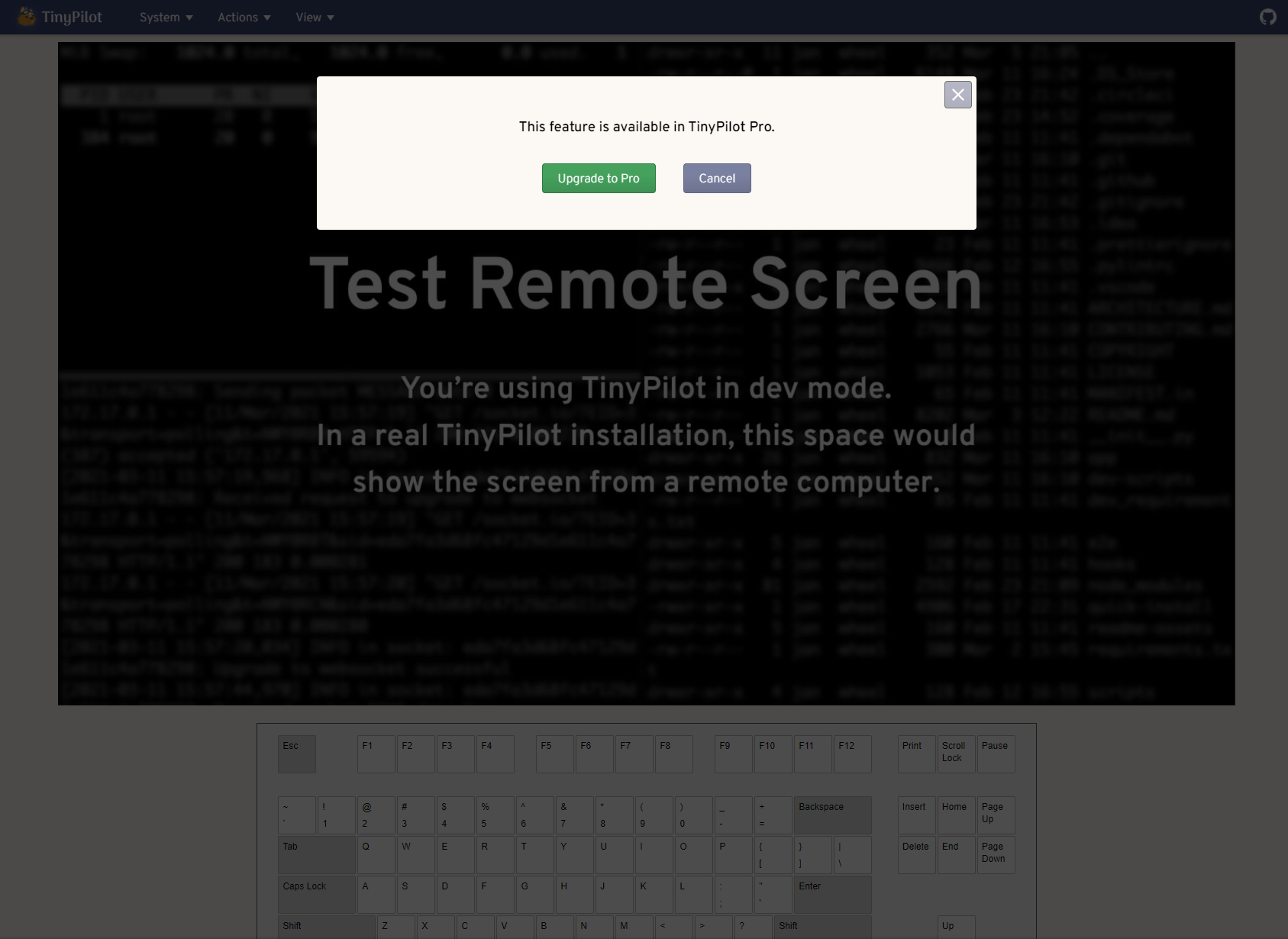Screen dimensions: 1288x939
Task: Click the E key
Action: click(456, 855)
